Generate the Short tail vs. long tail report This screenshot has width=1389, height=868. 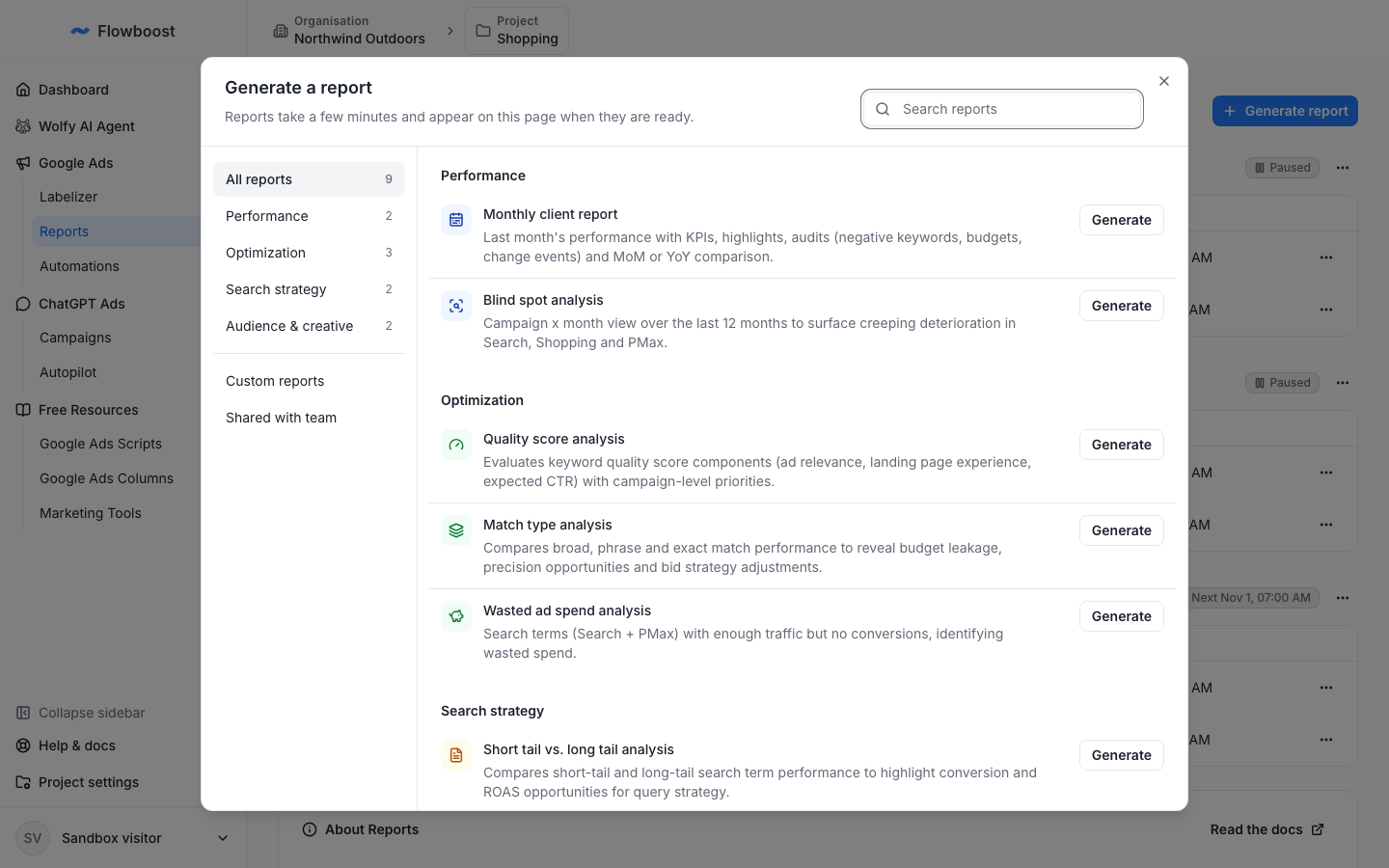point(1121,755)
